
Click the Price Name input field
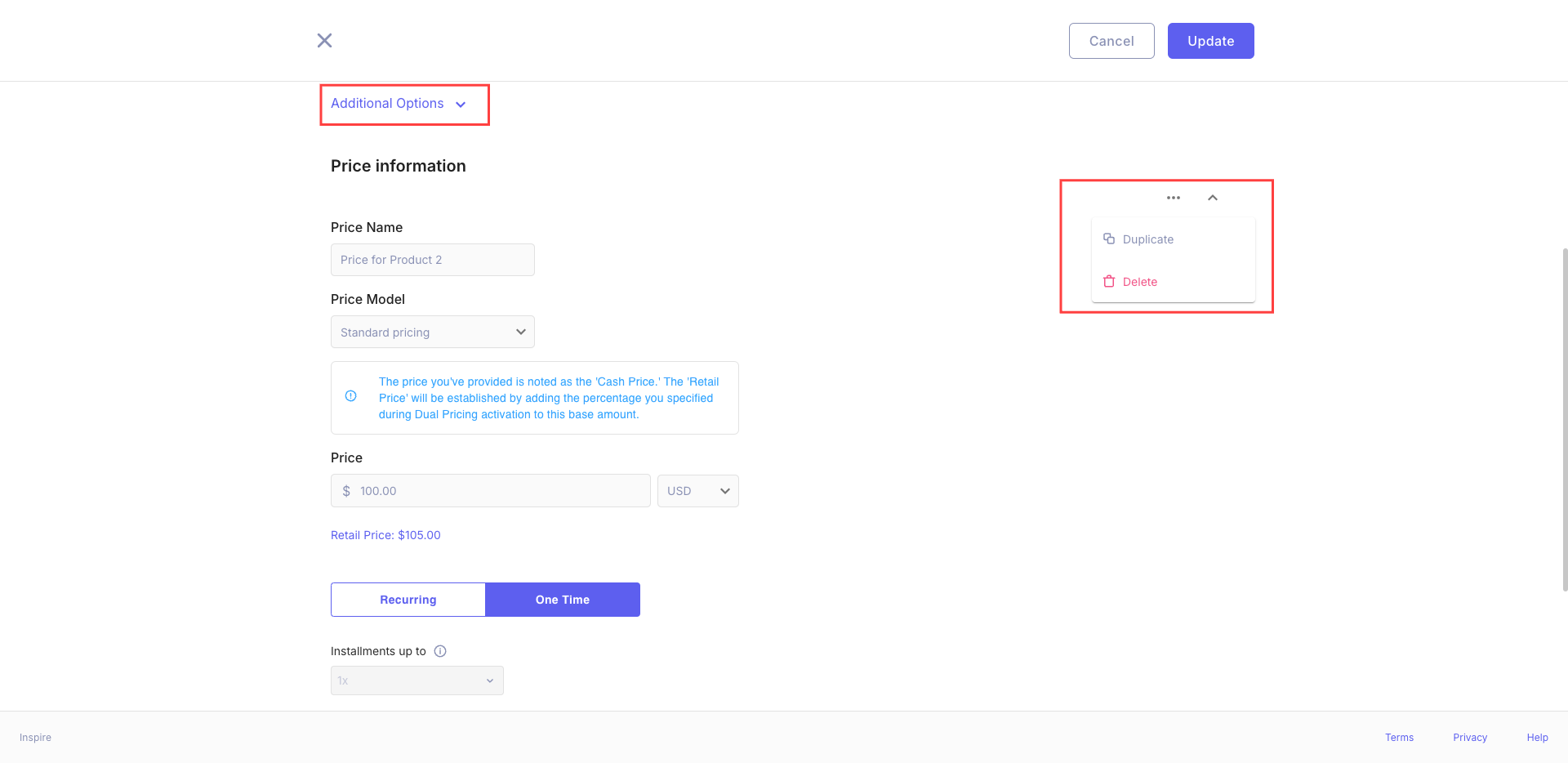(x=433, y=260)
